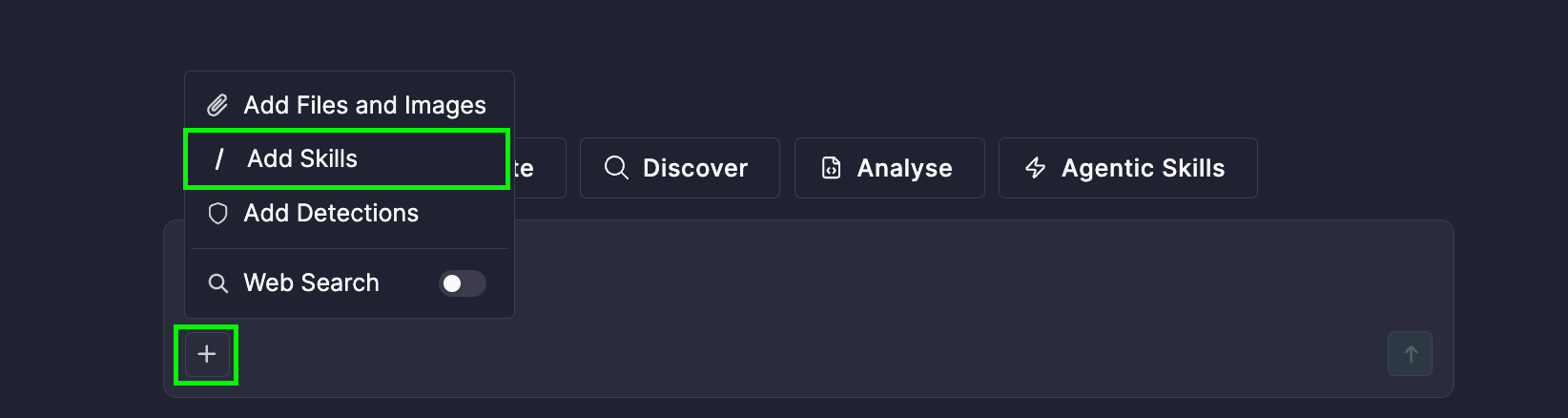Select Add Detections in the popup menu
Image resolution: width=1568 pixels, height=418 pixels.
pyautogui.click(x=349, y=213)
